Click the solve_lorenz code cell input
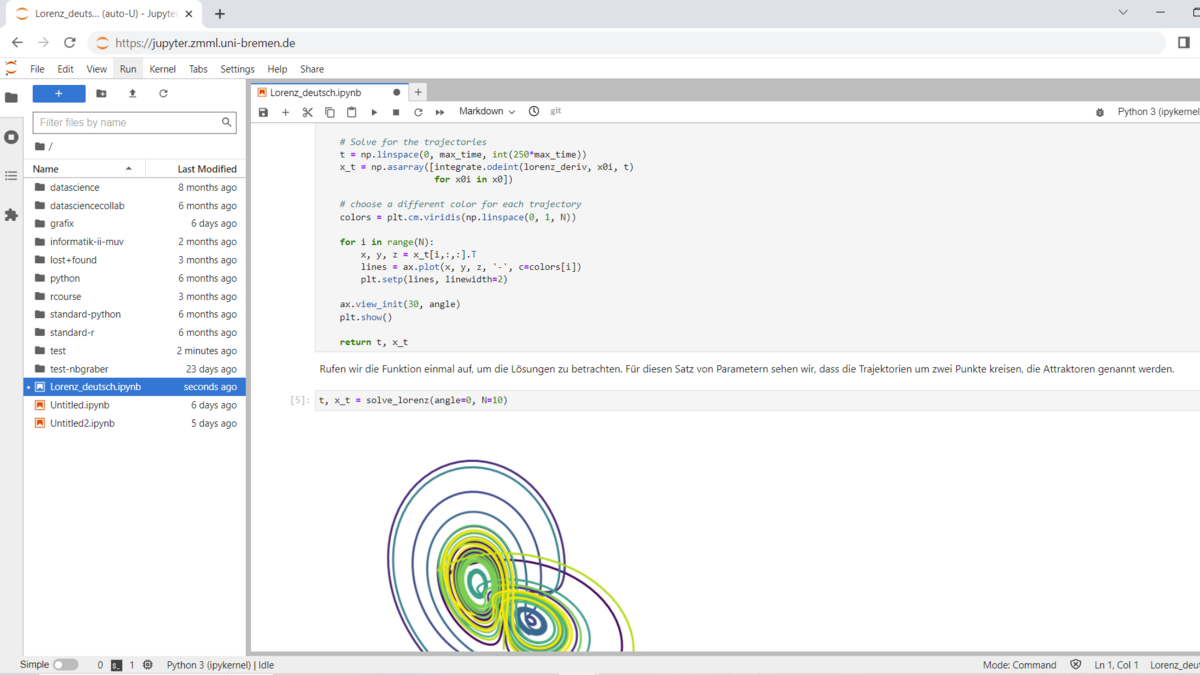The width and height of the screenshot is (1200, 675). click(757, 400)
